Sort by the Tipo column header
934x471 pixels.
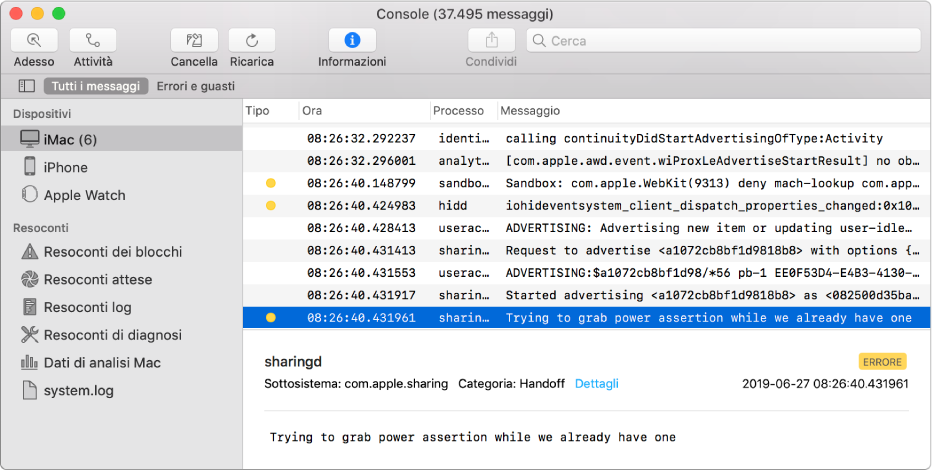257,111
